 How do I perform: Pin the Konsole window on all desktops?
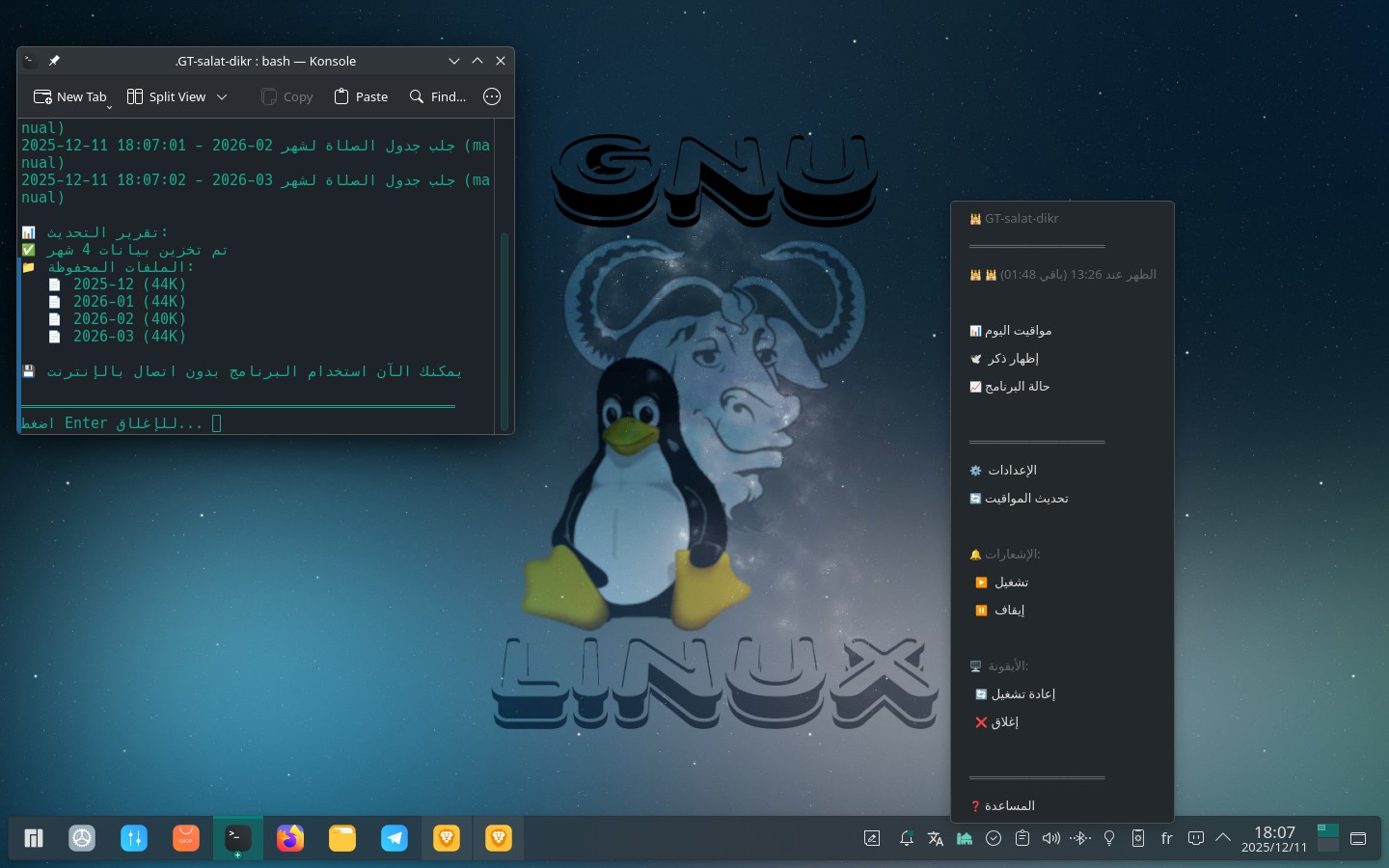click(54, 61)
